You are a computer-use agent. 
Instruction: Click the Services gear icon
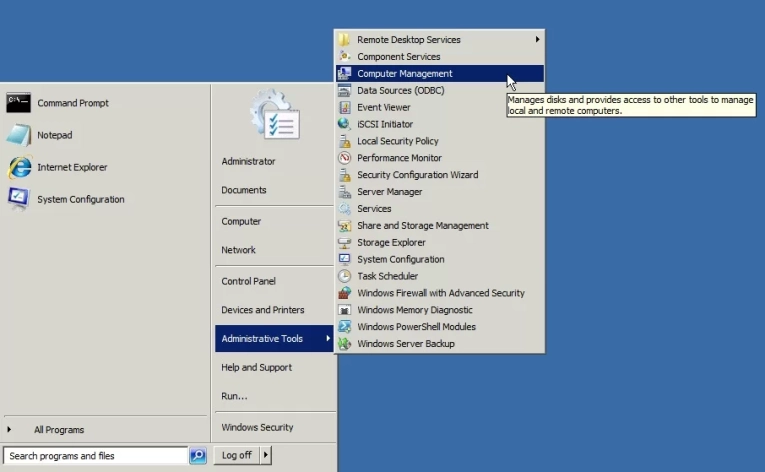click(x=345, y=209)
